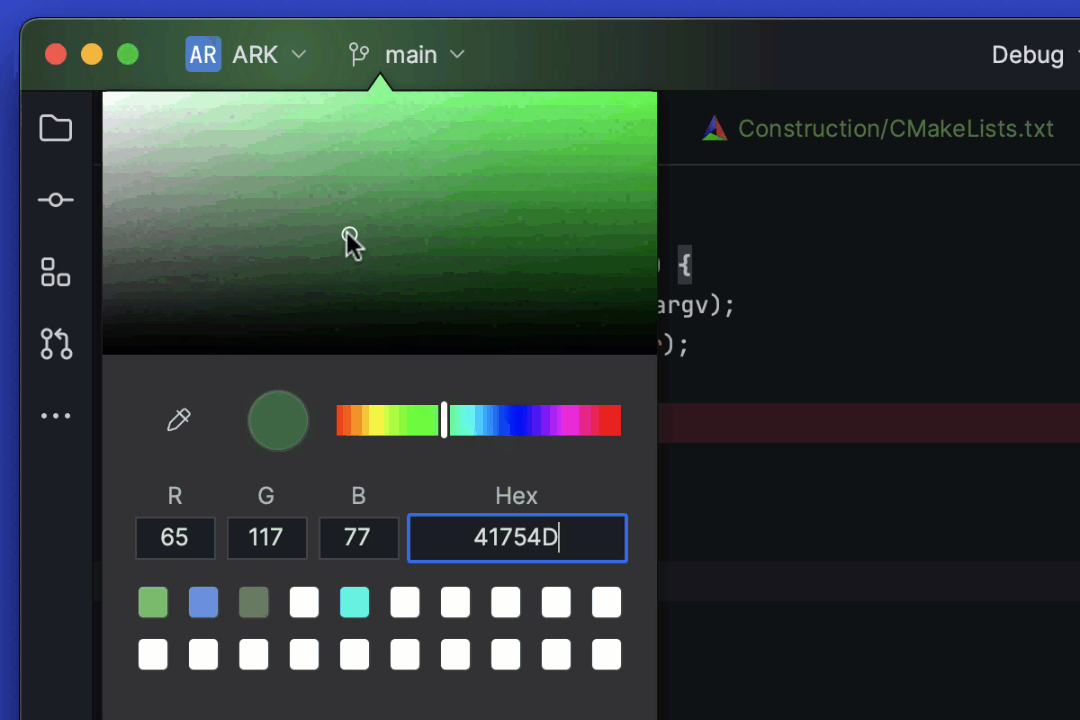Open the Commit tool window icon
Screen dimensions: 1080x720
55,200
